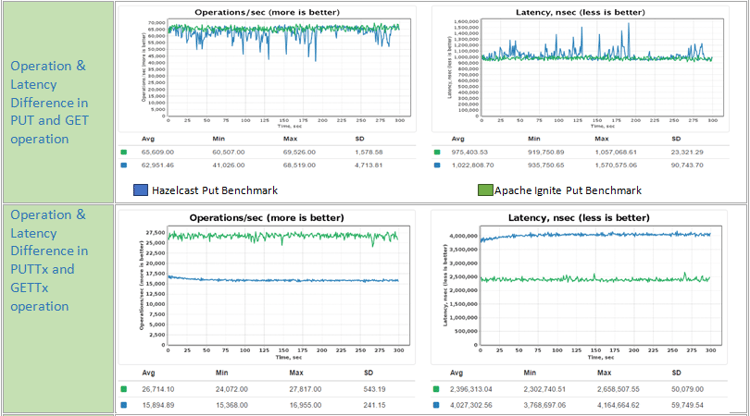This screenshot has height=416, width=750.
Task: Click the PUTTx and GETTx operation row heading
Action: point(49,260)
